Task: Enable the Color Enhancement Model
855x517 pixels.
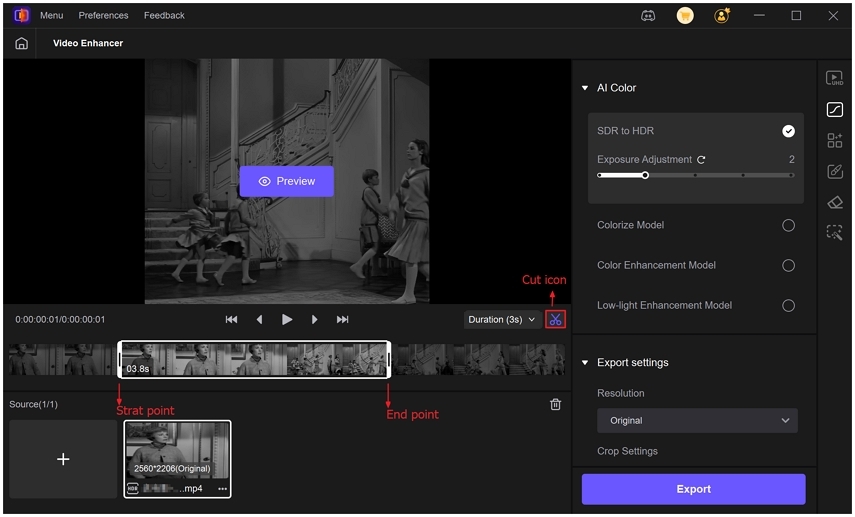Action: pos(788,266)
